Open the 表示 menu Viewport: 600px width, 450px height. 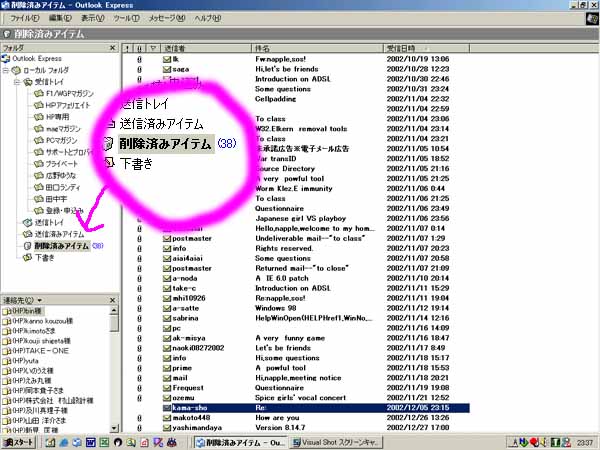point(92,18)
